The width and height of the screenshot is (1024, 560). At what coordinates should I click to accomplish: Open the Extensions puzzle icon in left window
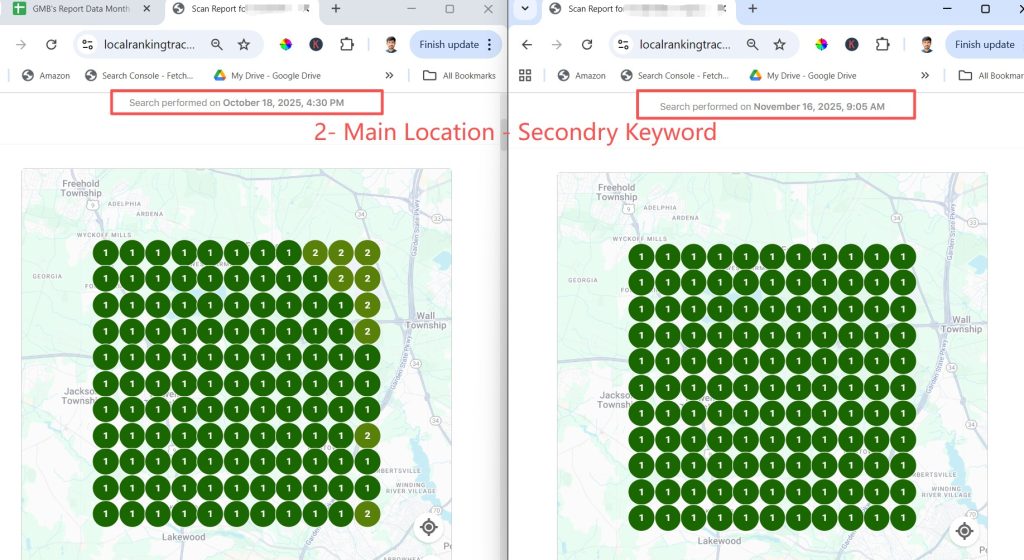pos(347,45)
